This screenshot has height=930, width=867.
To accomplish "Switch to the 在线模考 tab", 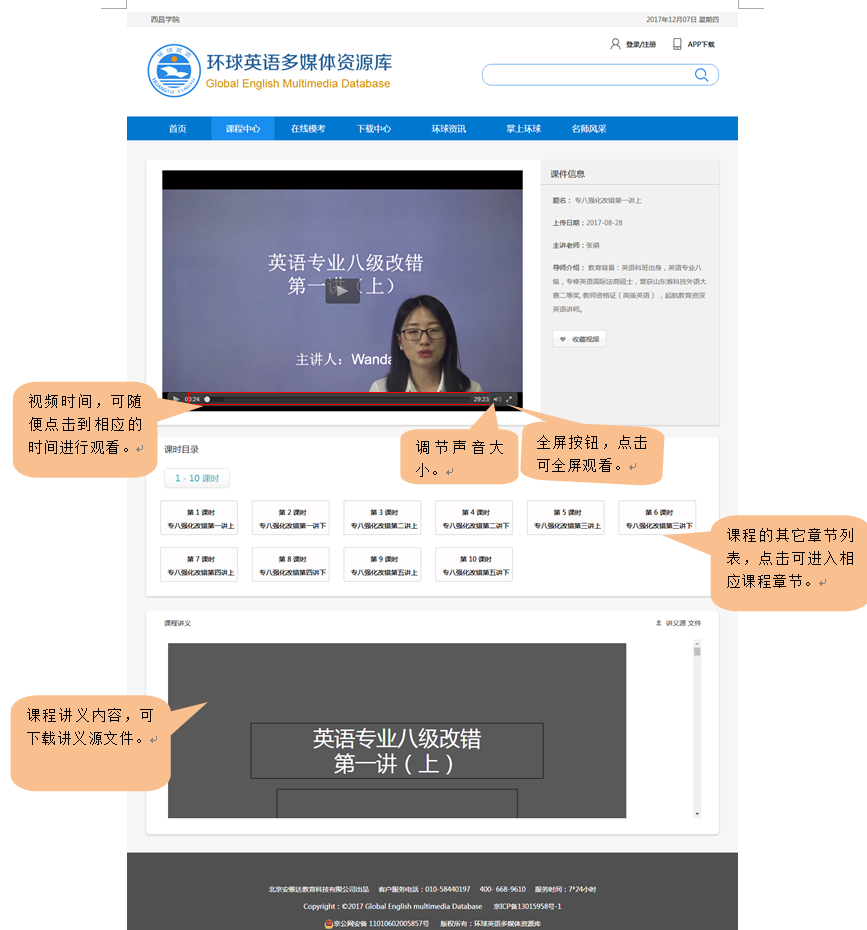I will click(x=308, y=129).
